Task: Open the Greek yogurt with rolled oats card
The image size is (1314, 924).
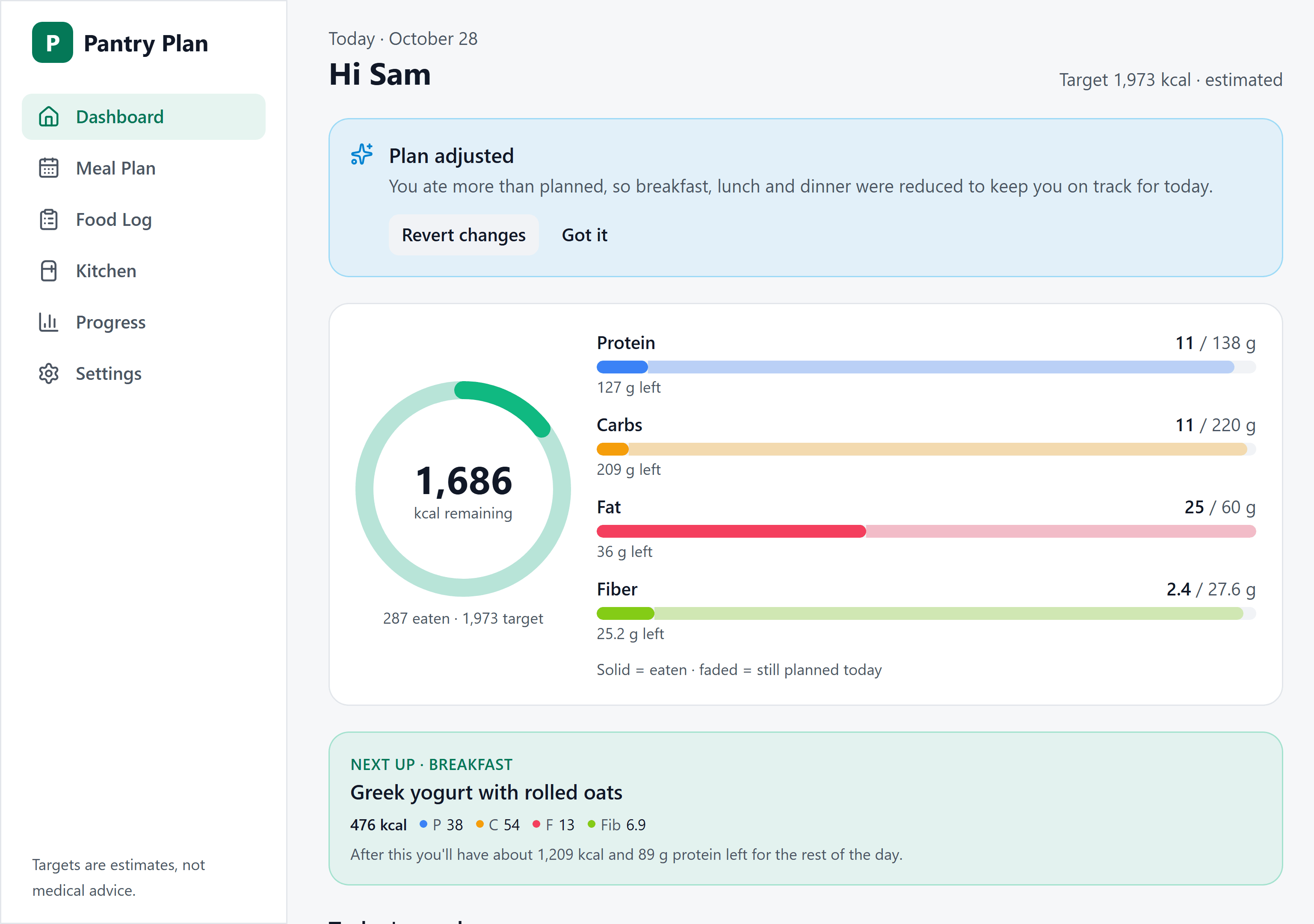Action: (x=805, y=808)
